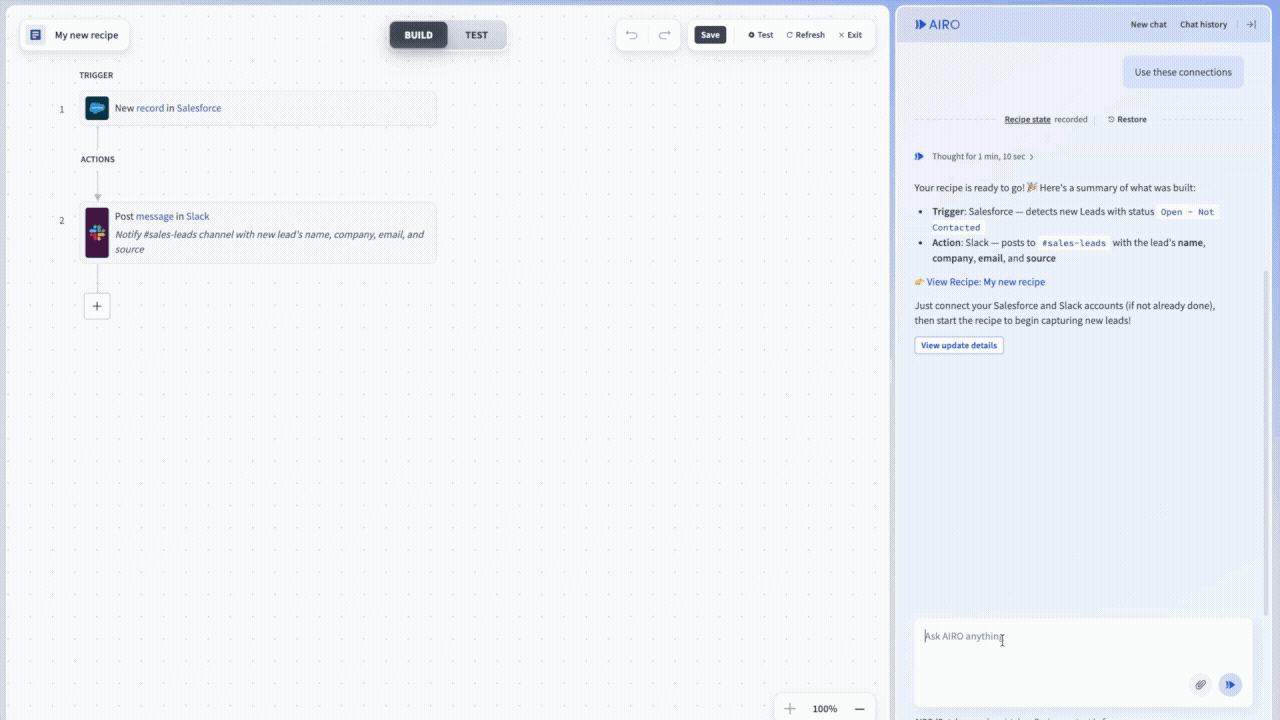Attach a file with paperclip icon
1280x720 pixels.
click(x=1200, y=684)
